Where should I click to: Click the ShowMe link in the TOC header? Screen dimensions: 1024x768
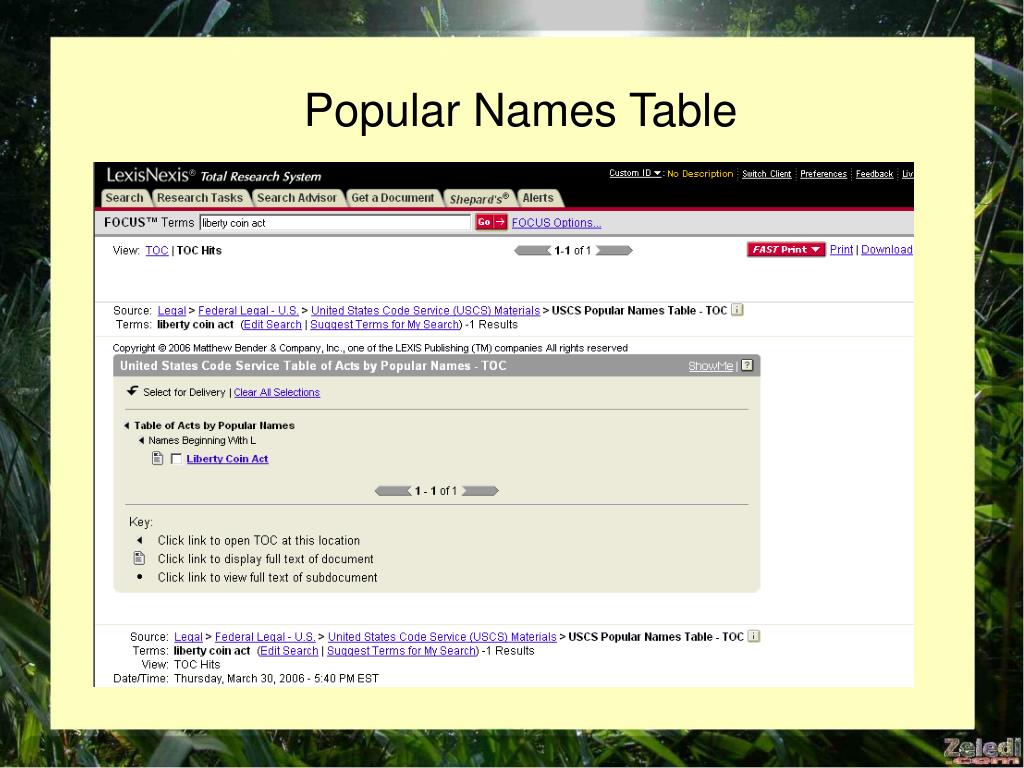tap(711, 366)
